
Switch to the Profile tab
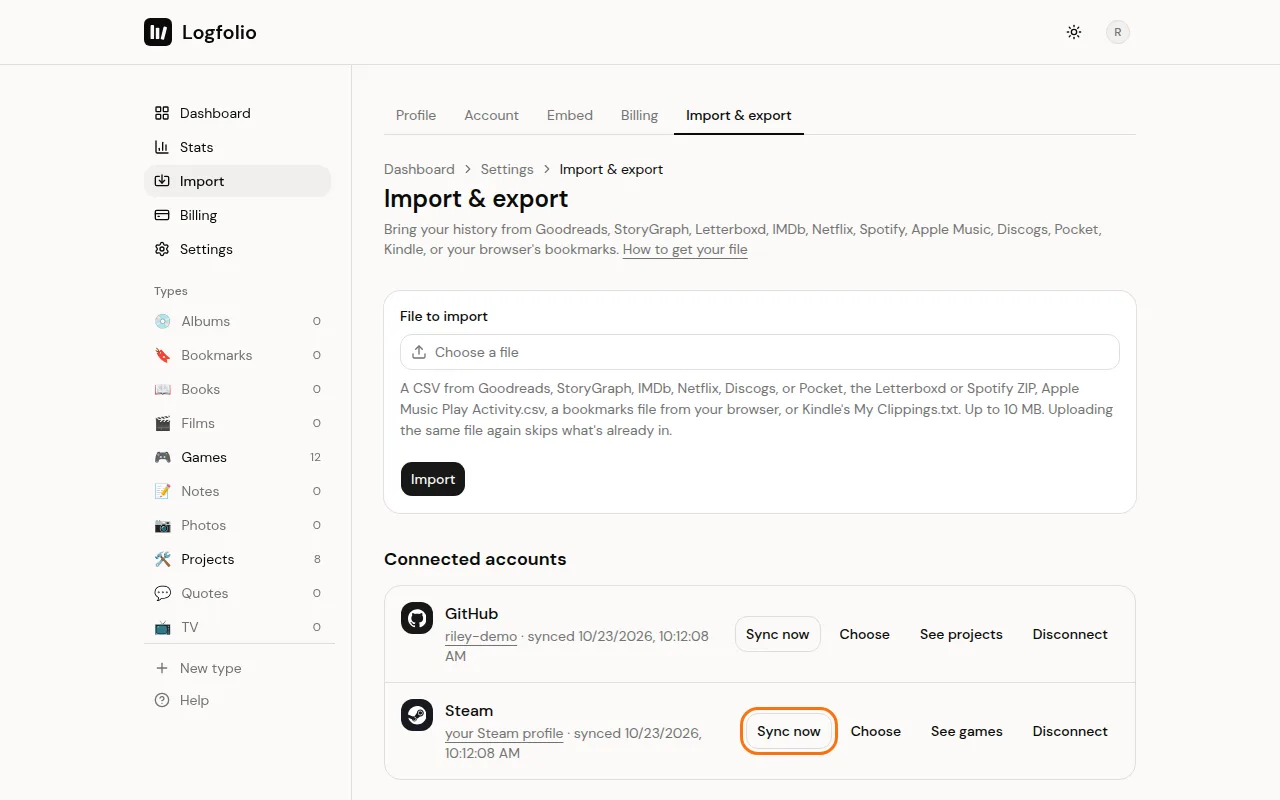416,115
